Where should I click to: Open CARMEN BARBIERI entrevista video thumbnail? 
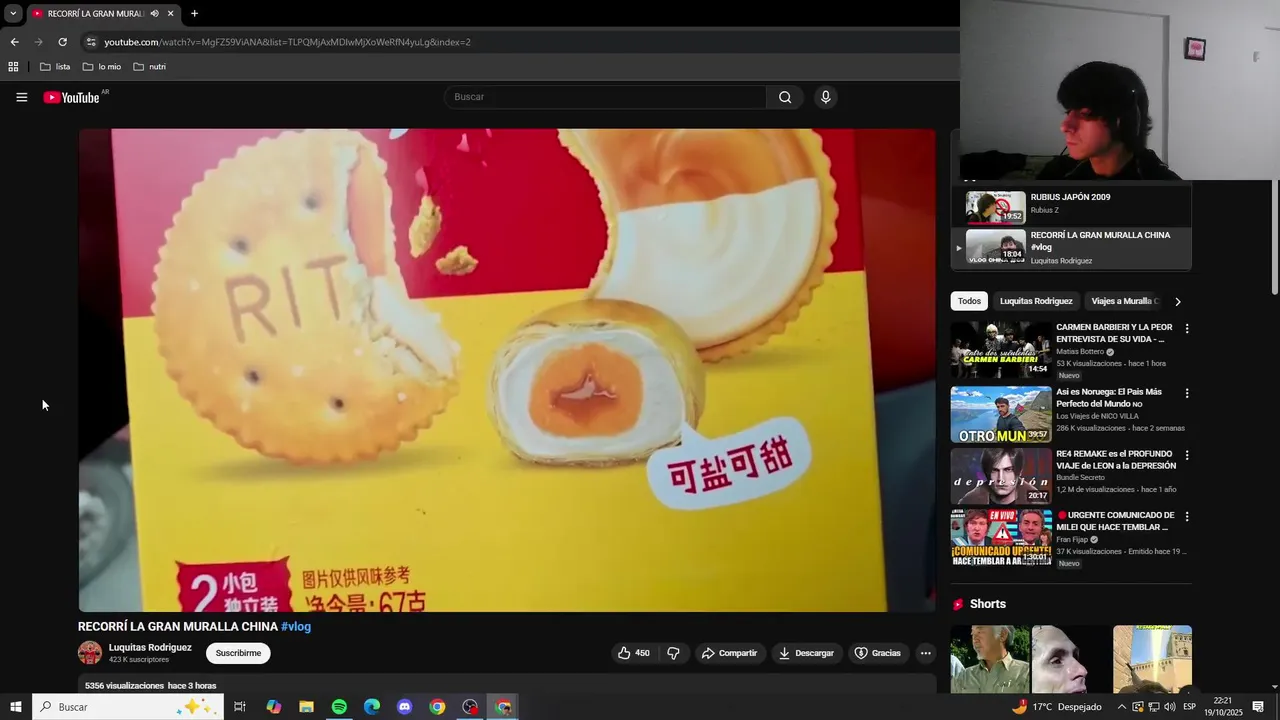1001,350
